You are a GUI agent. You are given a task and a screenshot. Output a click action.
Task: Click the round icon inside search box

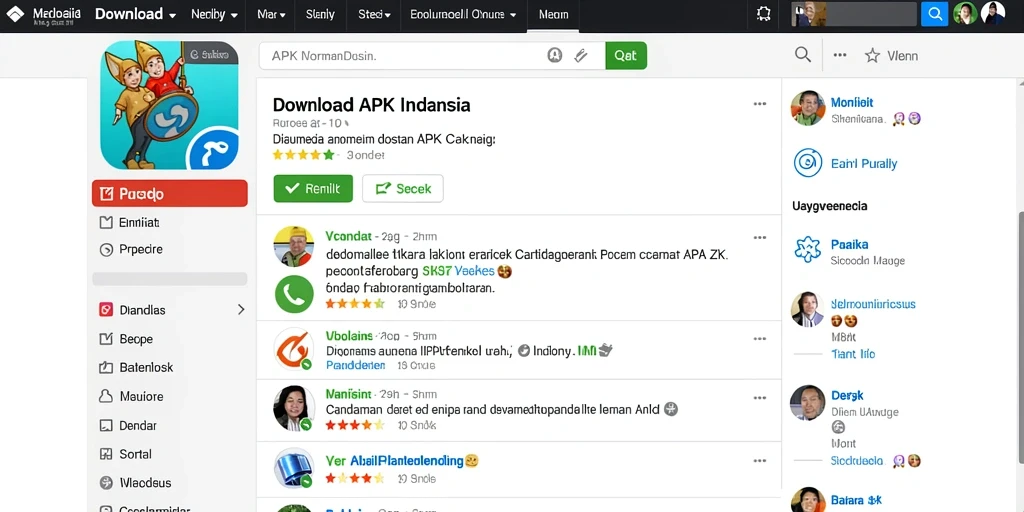[554, 56]
